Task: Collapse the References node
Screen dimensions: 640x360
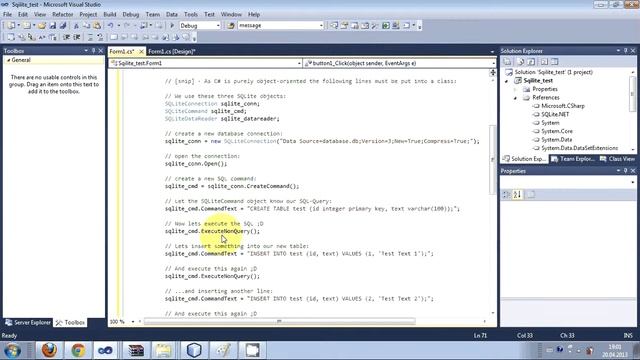Action: [516, 98]
